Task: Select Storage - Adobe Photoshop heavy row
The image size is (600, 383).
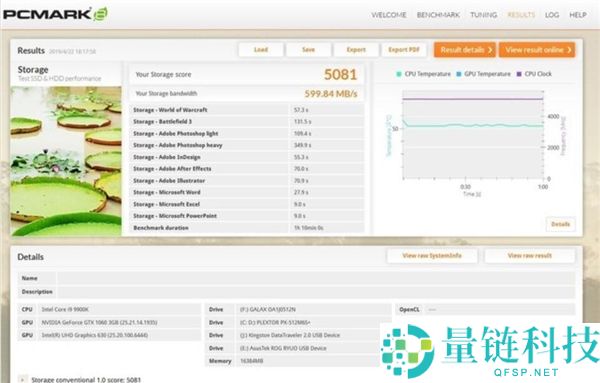Action: (x=247, y=145)
